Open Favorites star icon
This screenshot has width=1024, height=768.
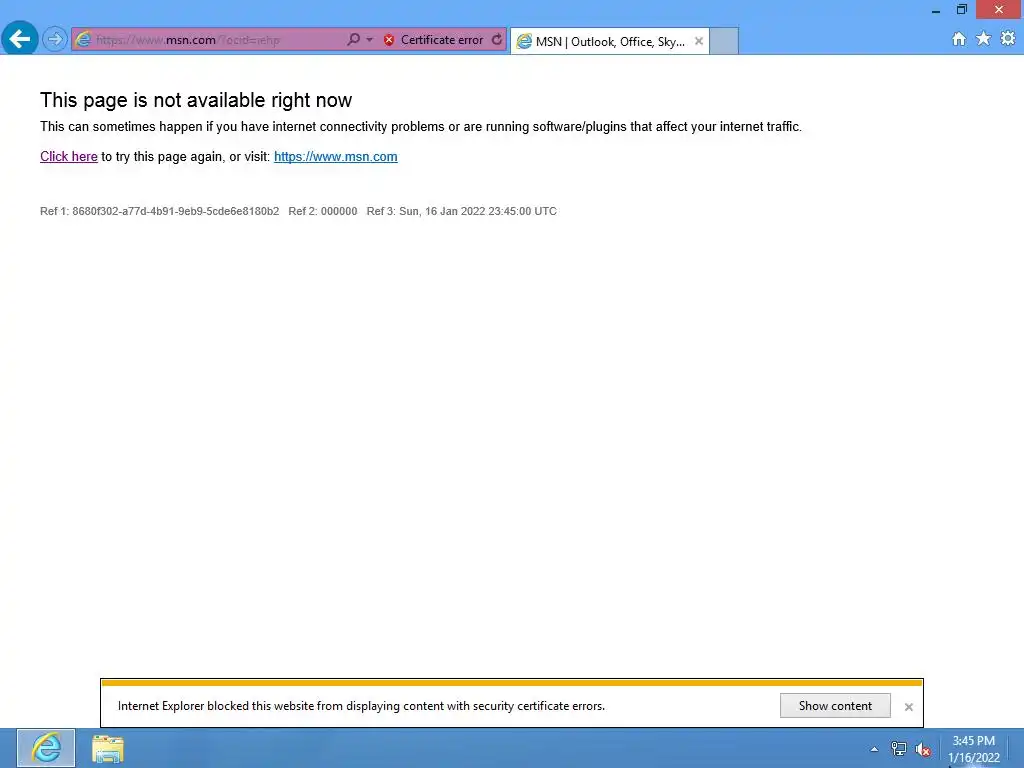[x=984, y=39]
